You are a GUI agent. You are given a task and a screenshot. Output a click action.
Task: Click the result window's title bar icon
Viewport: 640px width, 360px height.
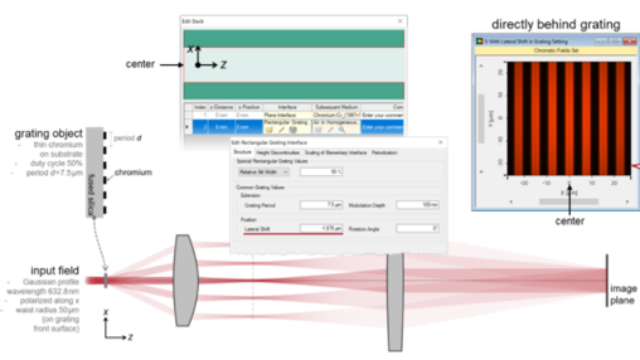pos(480,41)
